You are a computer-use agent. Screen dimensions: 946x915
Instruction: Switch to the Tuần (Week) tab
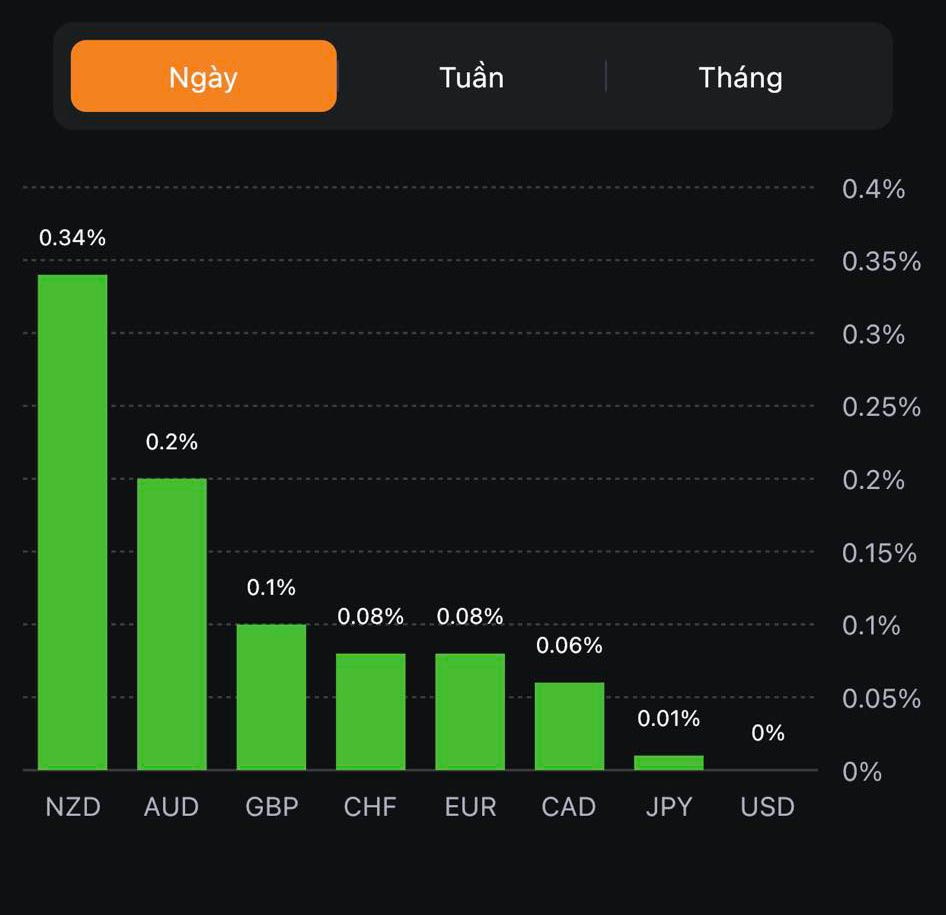(471, 77)
